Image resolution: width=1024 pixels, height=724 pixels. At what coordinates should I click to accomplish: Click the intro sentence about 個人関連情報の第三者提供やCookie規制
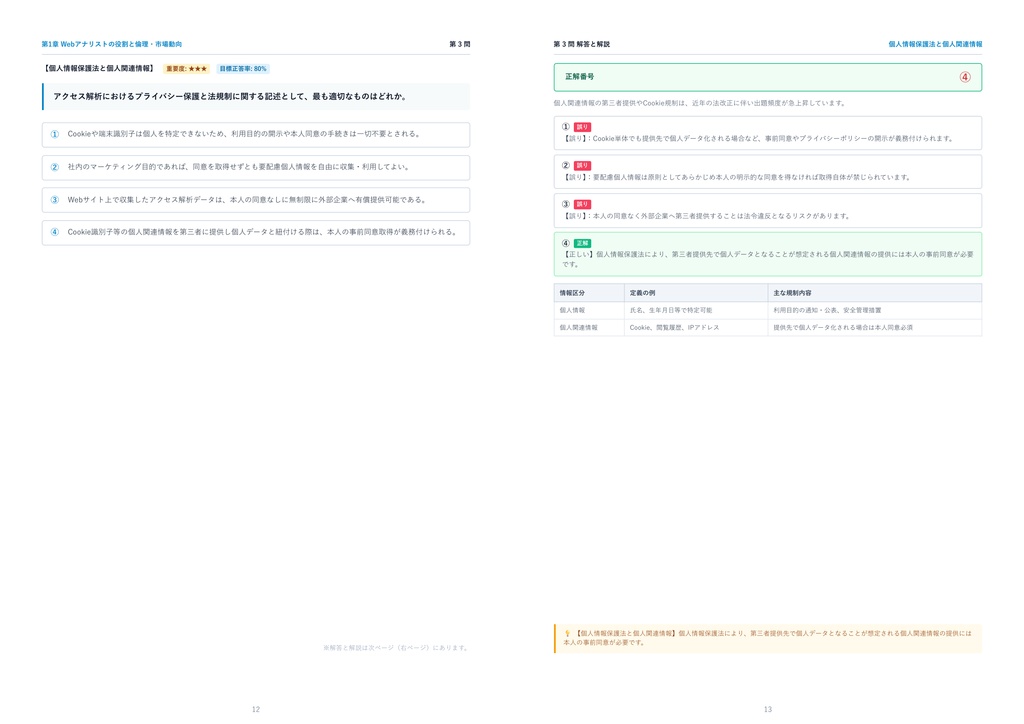click(700, 103)
